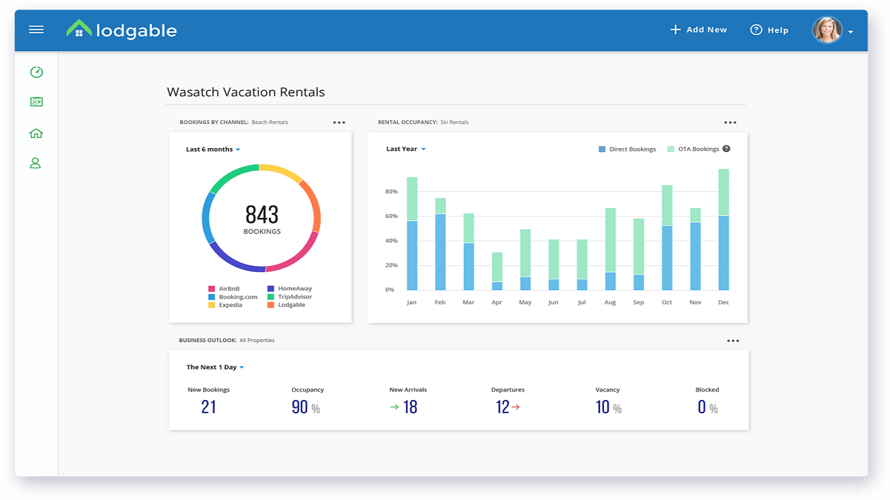The height and width of the screenshot is (500, 890).
Task: Select TripAdvisor legend entry
Action: pos(289,297)
